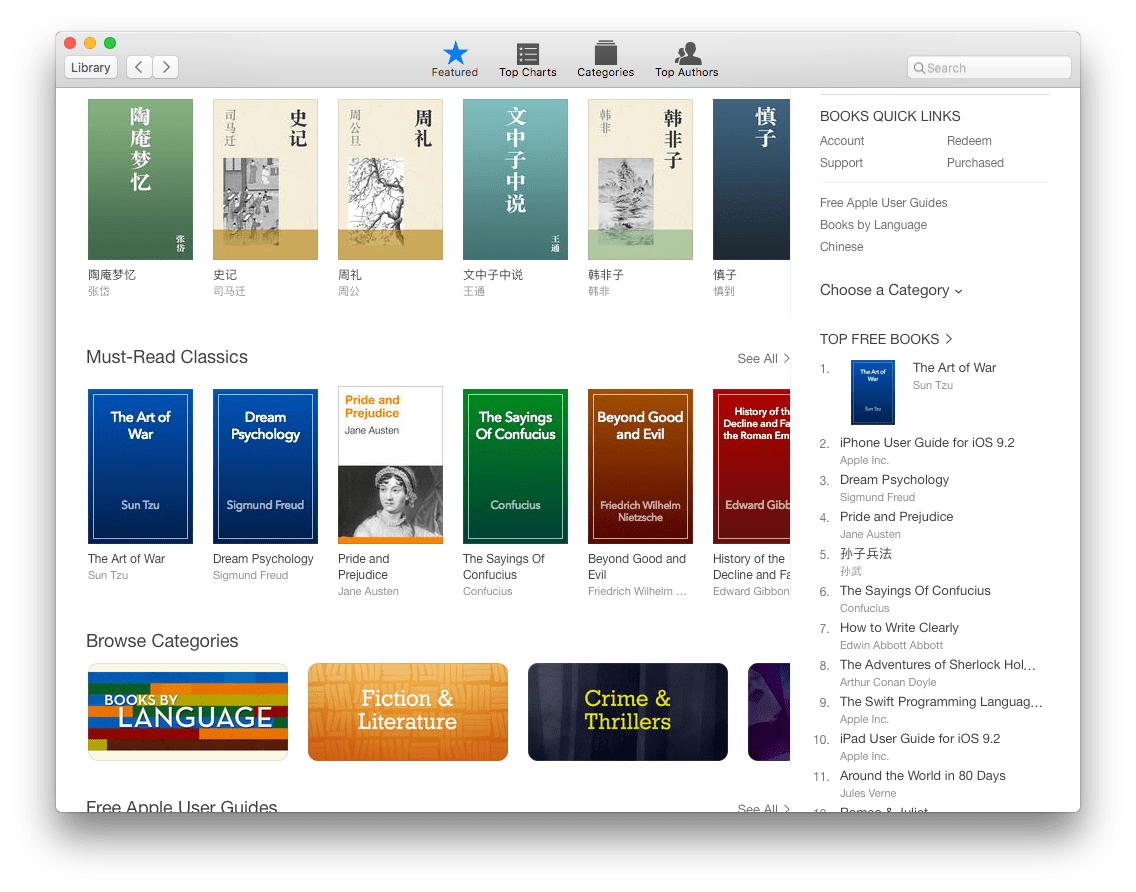The height and width of the screenshot is (892, 1136).
Task: Click inside the Search field
Action: coord(990,67)
